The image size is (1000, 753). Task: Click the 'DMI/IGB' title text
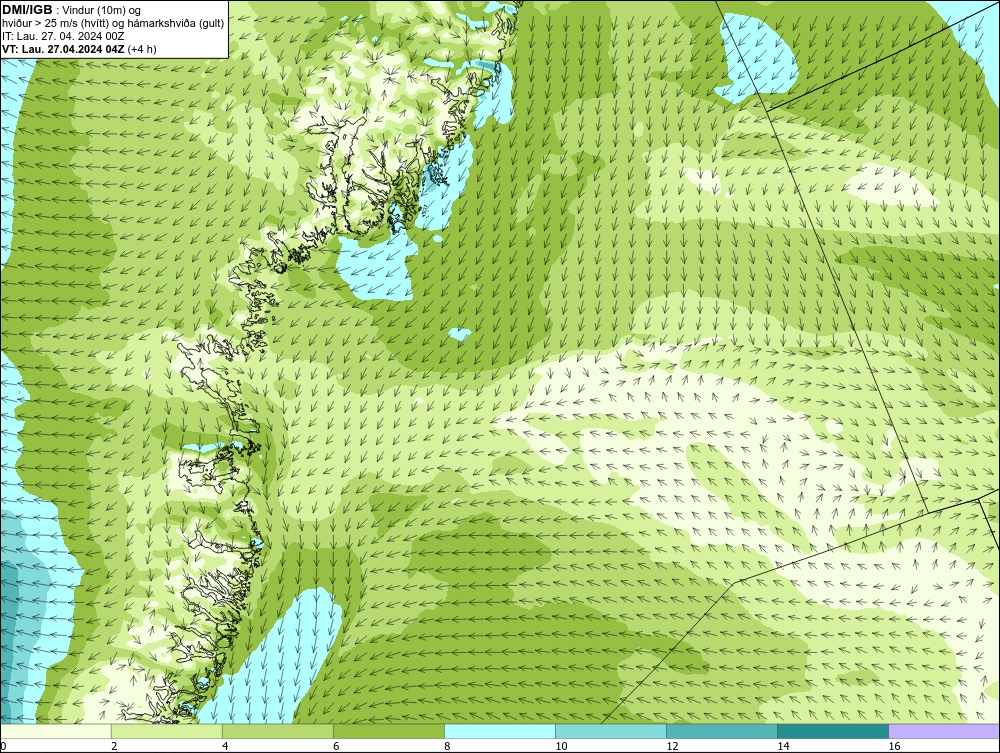27,10
